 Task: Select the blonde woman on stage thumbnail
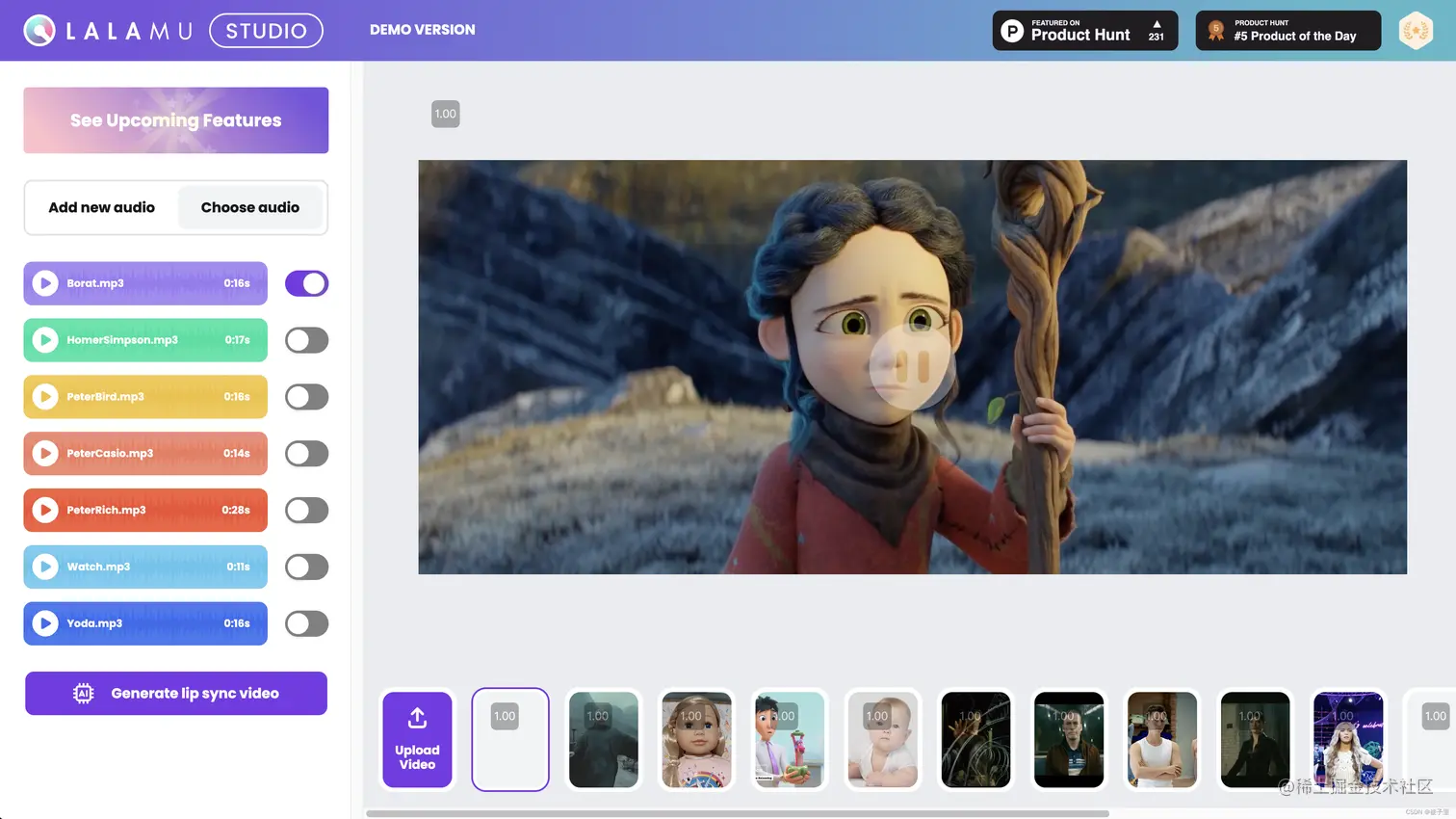(x=1348, y=740)
